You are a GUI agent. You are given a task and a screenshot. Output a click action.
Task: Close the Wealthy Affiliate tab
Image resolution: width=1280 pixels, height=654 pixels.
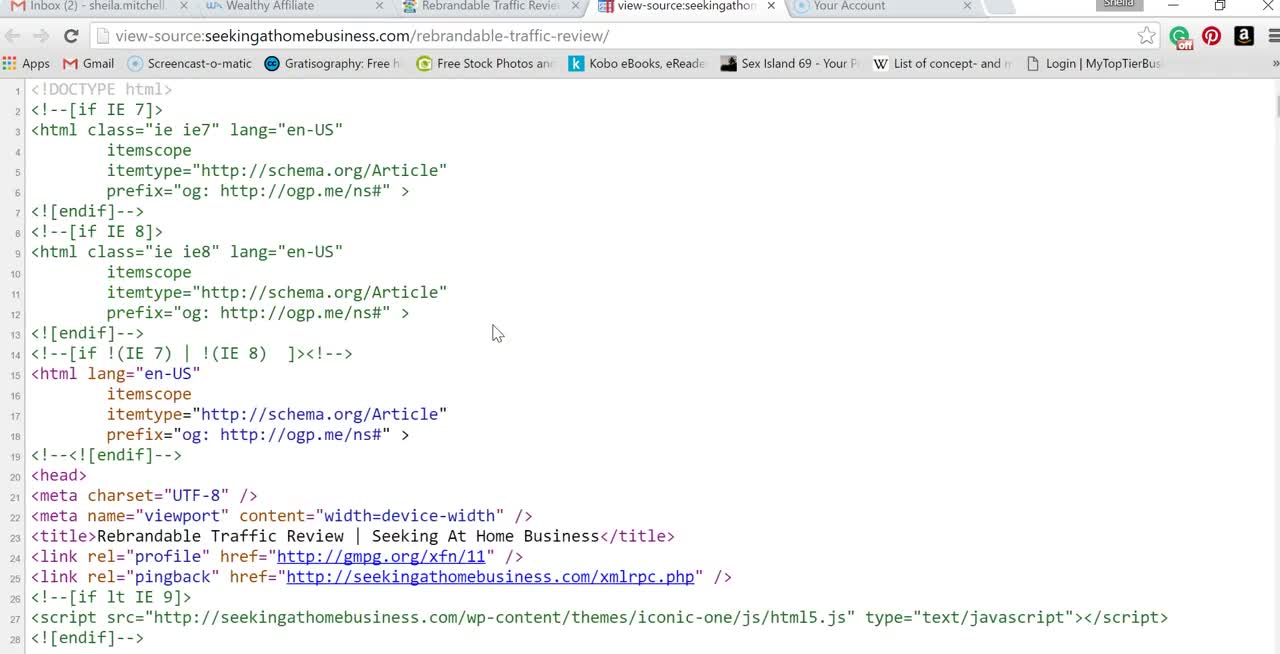click(379, 6)
